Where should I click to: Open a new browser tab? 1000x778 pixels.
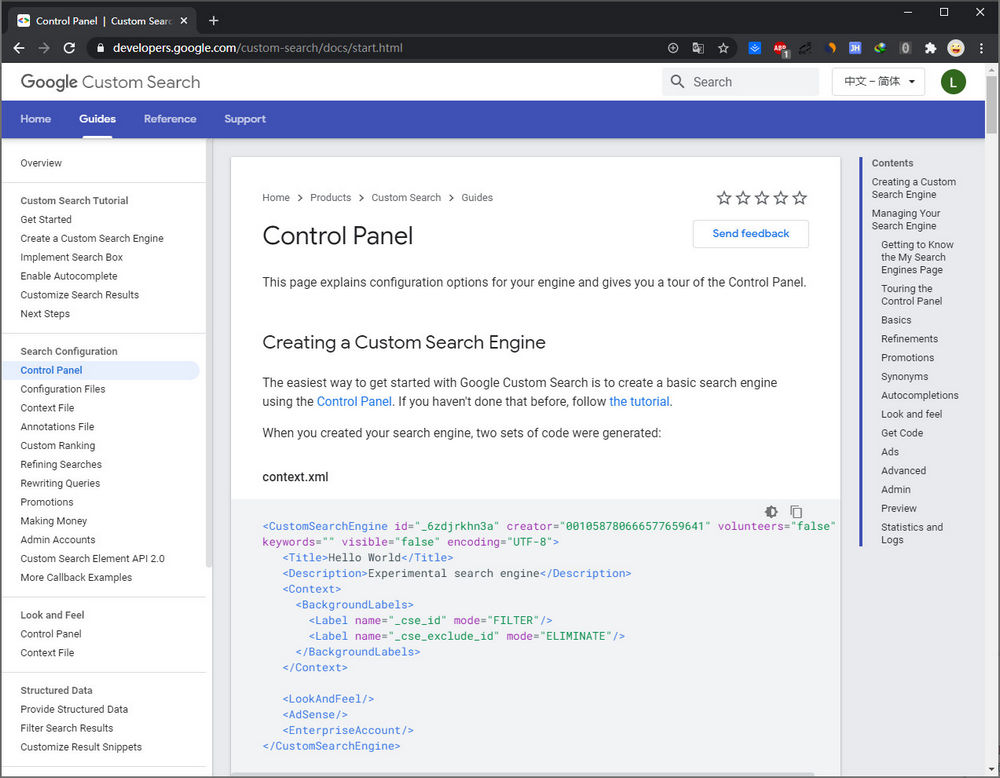point(213,20)
